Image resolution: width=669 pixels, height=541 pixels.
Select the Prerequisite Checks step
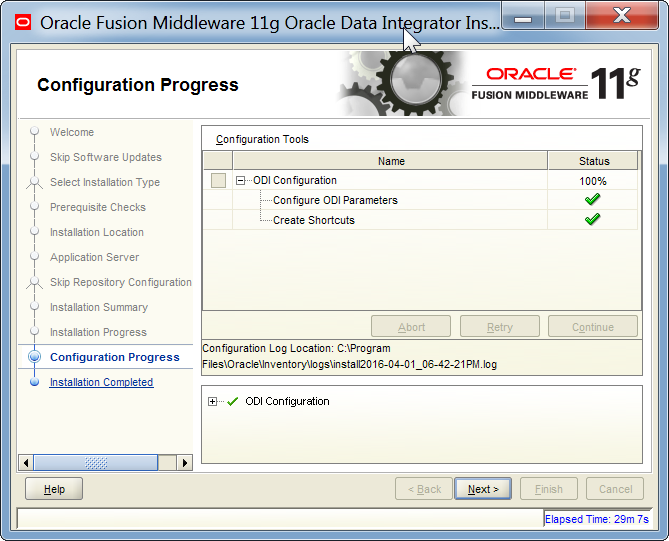[98, 207]
